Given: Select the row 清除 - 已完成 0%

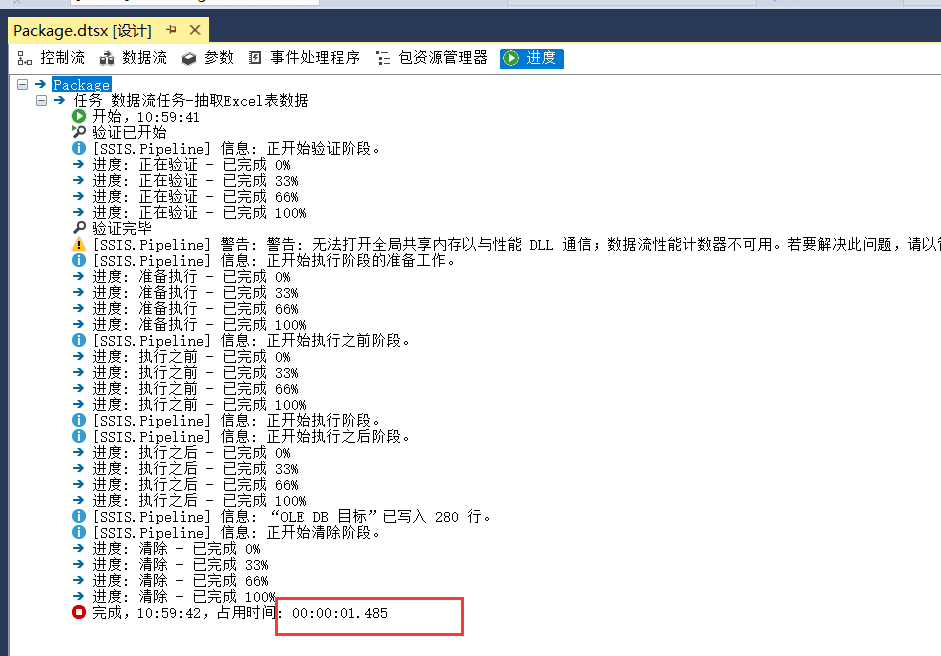Looking at the screenshot, I should click(x=176, y=549).
